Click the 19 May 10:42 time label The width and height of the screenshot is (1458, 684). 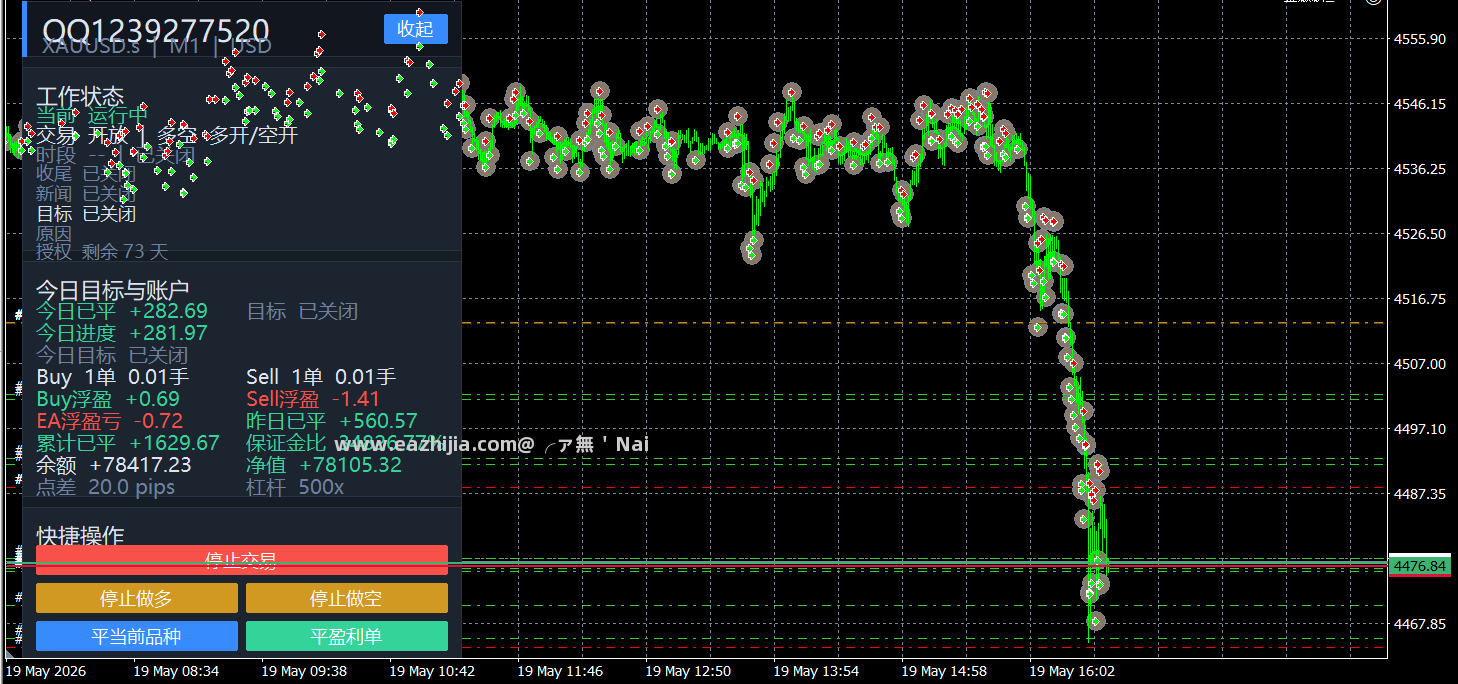[x=432, y=671]
